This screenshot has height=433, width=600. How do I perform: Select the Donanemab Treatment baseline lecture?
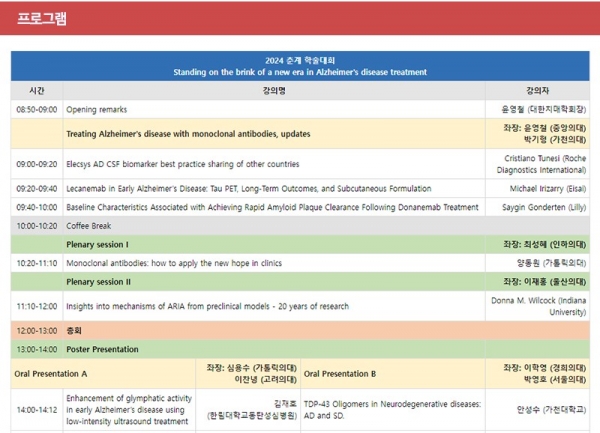(272, 207)
